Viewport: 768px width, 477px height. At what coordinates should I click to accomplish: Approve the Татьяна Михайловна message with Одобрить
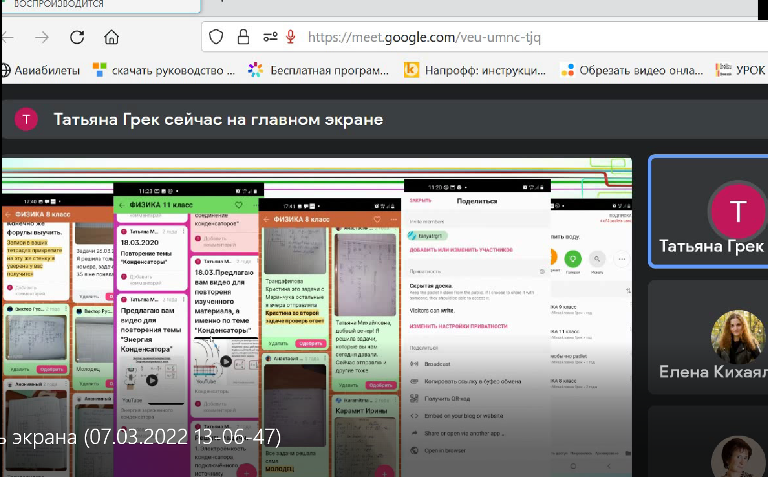click(x=381, y=385)
